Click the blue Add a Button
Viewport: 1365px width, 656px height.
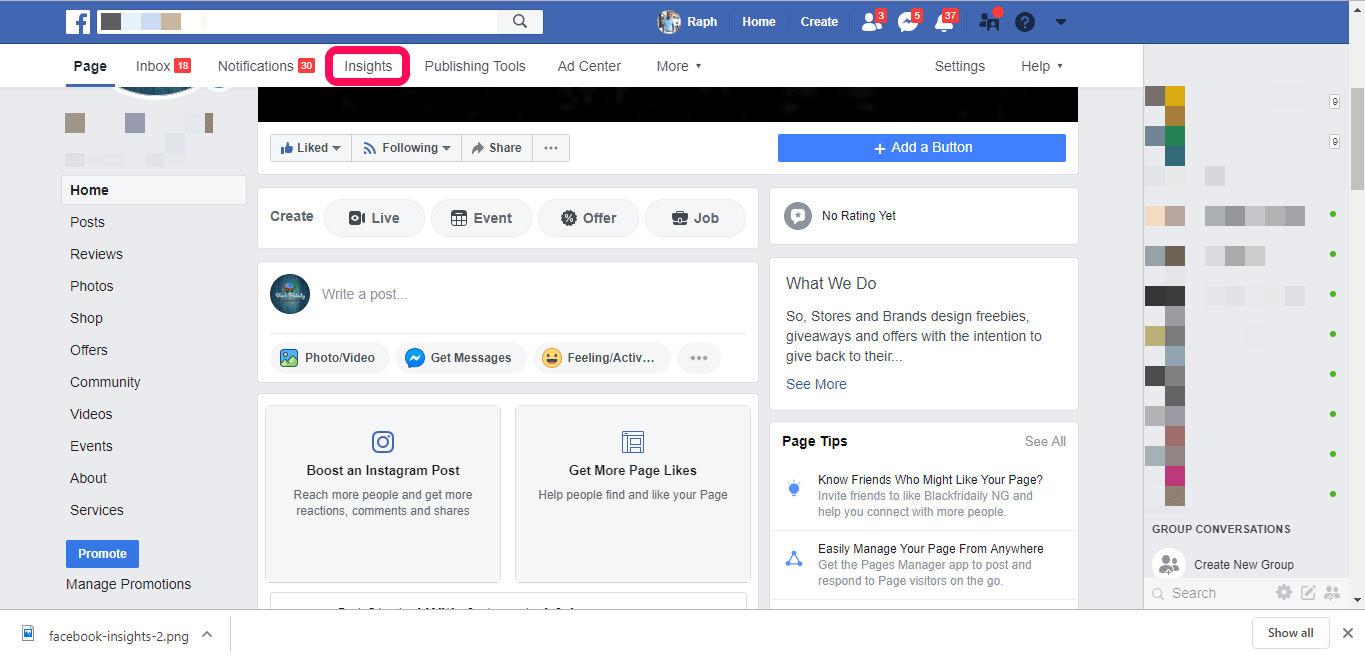click(920, 147)
